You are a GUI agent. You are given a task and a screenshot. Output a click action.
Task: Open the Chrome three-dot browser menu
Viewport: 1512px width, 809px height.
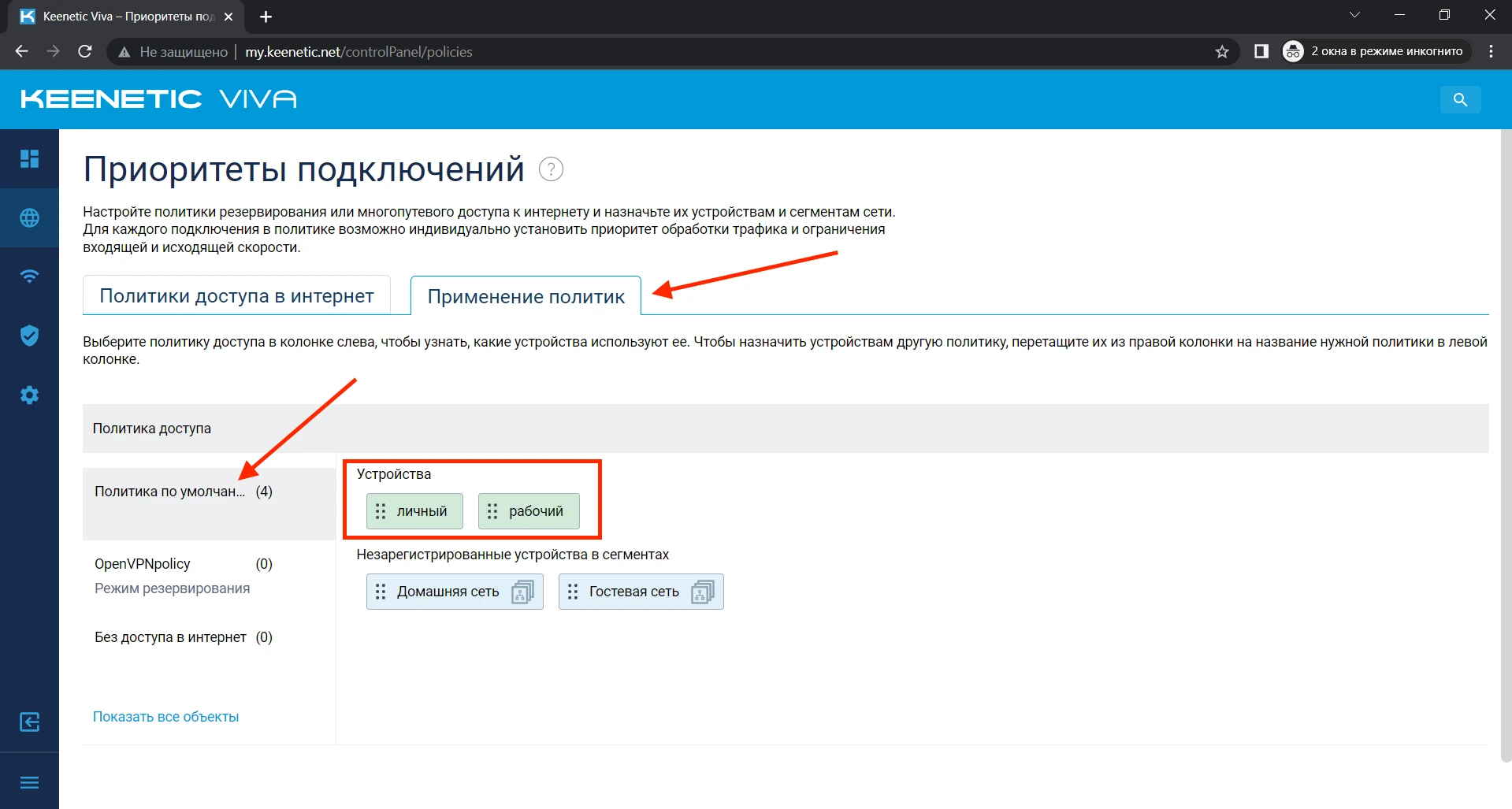(x=1490, y=51)
